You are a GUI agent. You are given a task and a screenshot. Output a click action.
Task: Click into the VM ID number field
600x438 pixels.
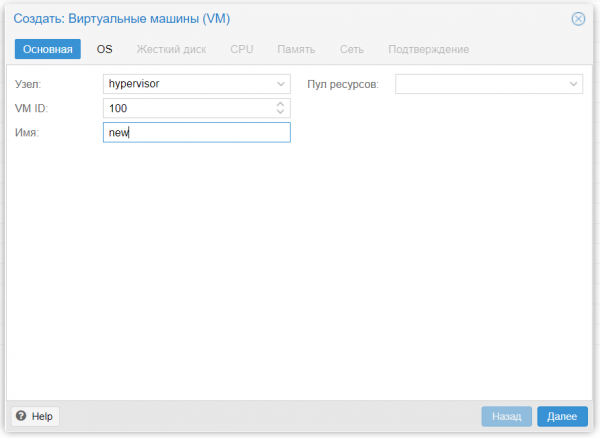186,108
